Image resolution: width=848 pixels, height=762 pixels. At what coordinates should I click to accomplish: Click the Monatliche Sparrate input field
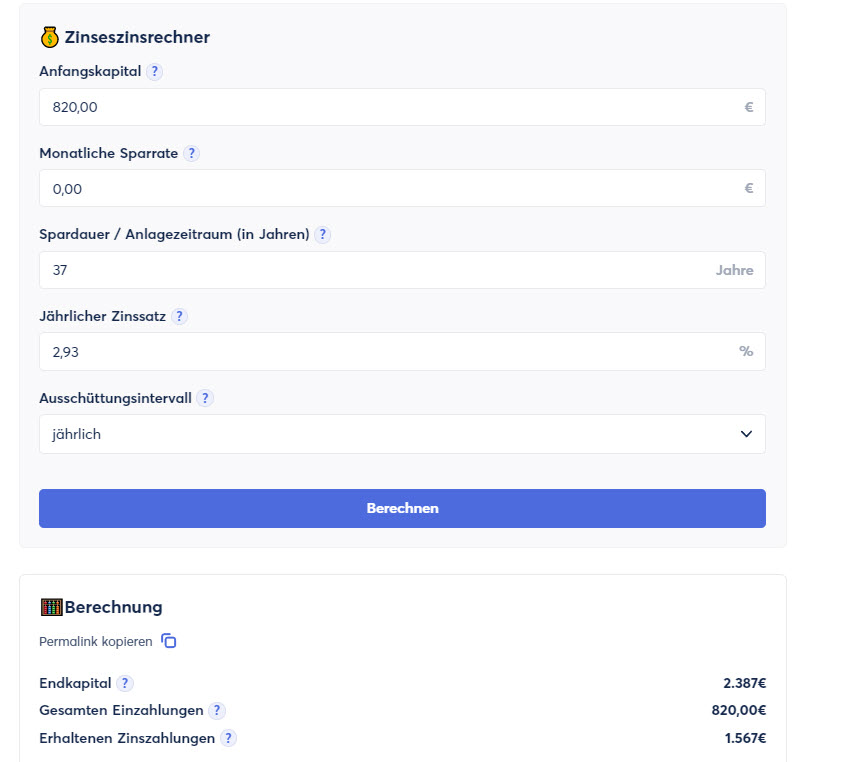pos(390,188)
